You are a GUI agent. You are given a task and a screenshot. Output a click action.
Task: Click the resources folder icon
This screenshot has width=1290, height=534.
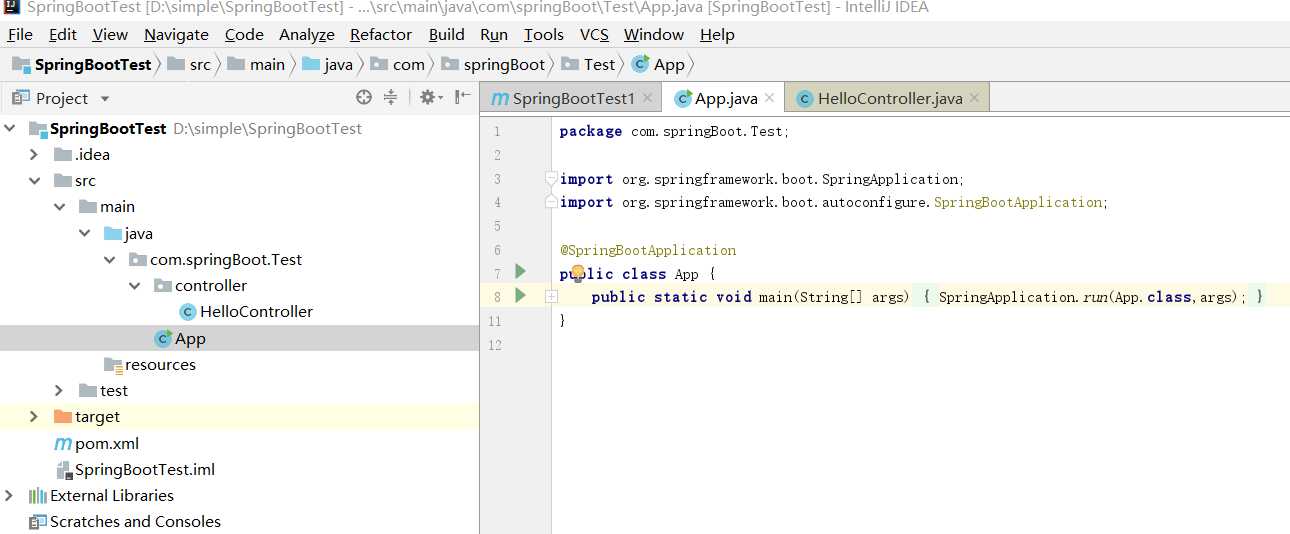pos(114,365)
